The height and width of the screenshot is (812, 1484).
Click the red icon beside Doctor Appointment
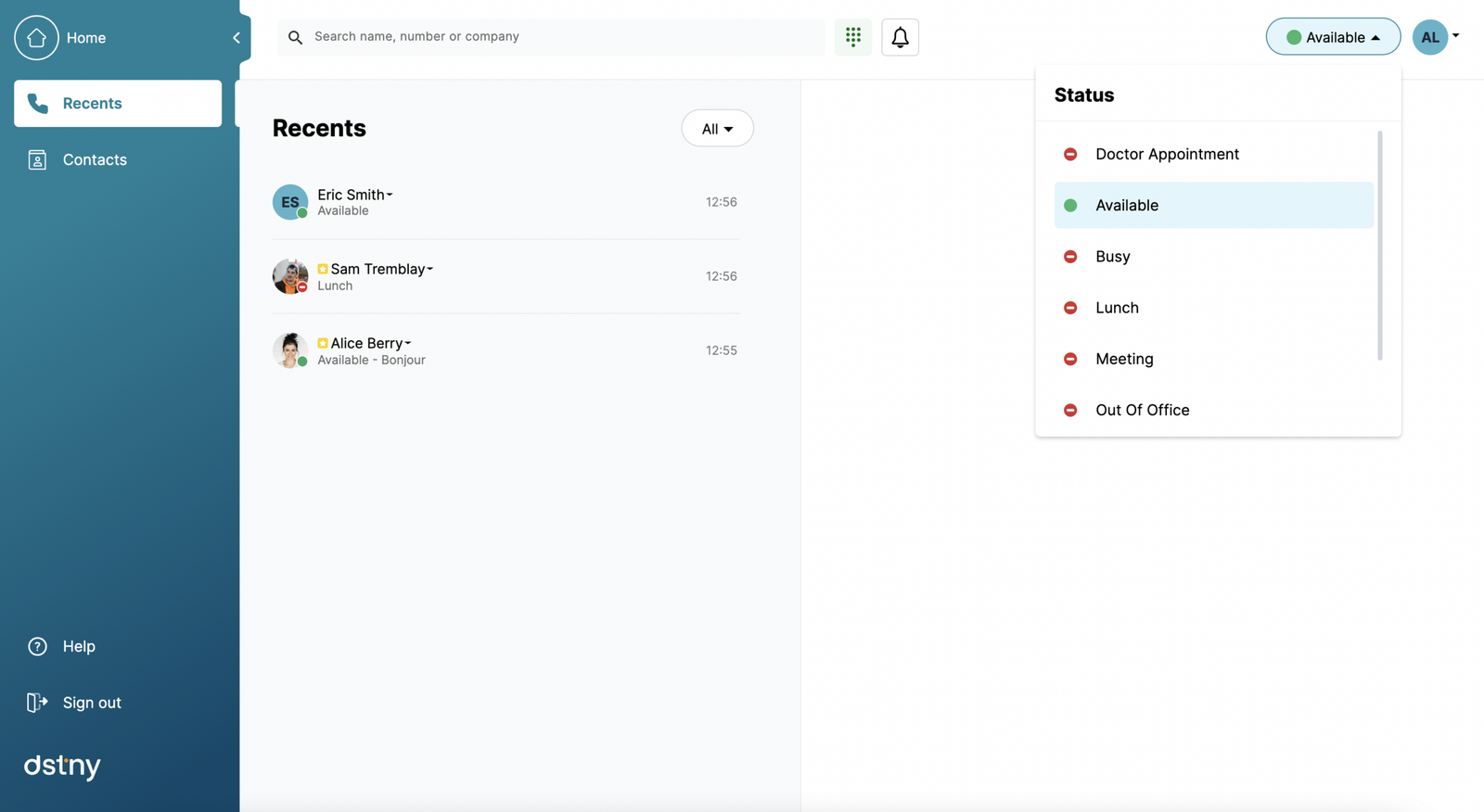[1070, 154]
